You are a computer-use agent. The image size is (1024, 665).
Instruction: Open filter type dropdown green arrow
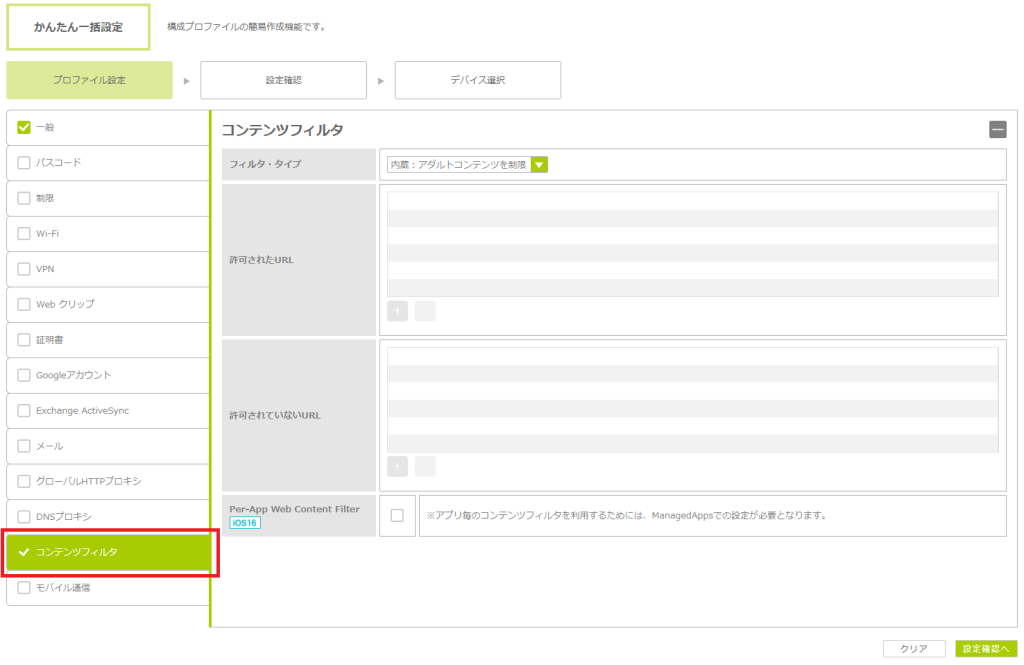pyautogui.click(x=539, y=165)
